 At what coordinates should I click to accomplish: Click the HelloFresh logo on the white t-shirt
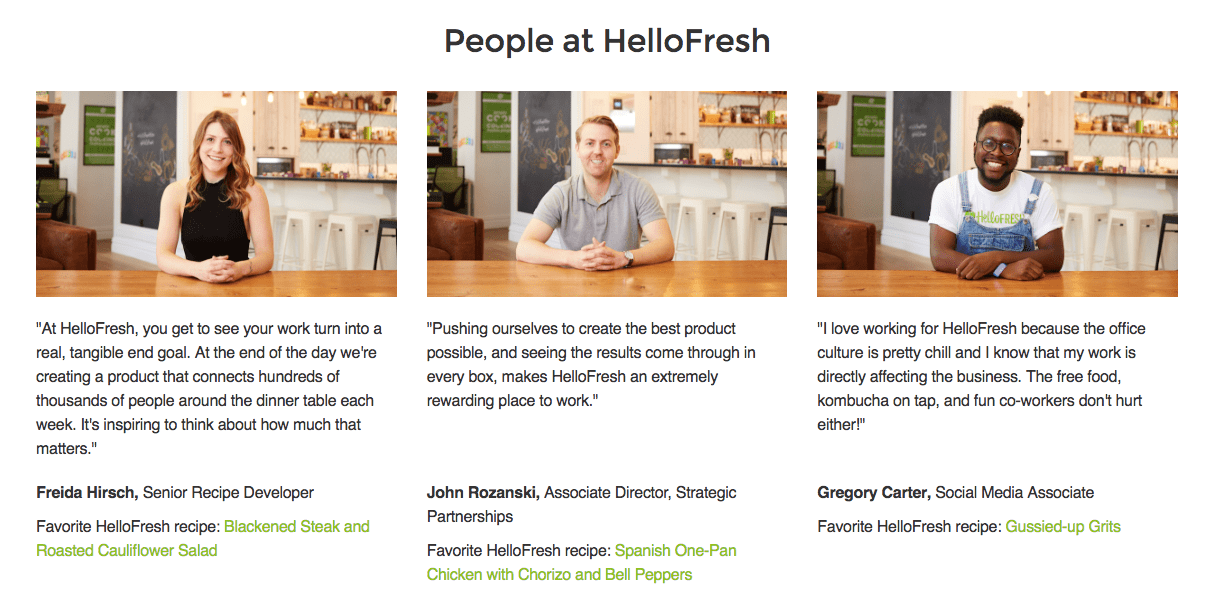996,217
